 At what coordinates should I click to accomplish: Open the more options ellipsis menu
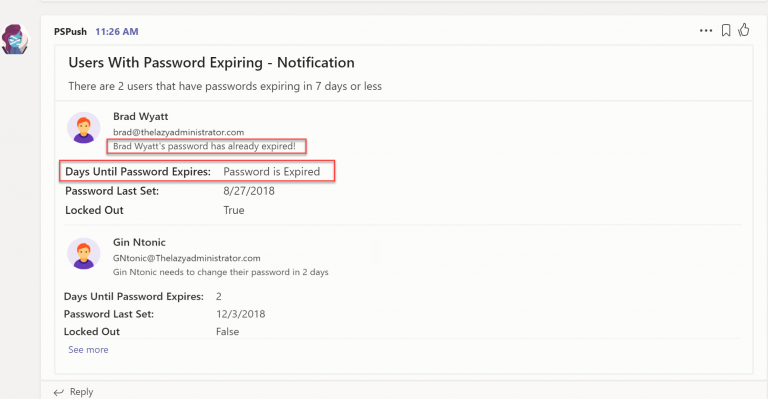tap(706, 31)
